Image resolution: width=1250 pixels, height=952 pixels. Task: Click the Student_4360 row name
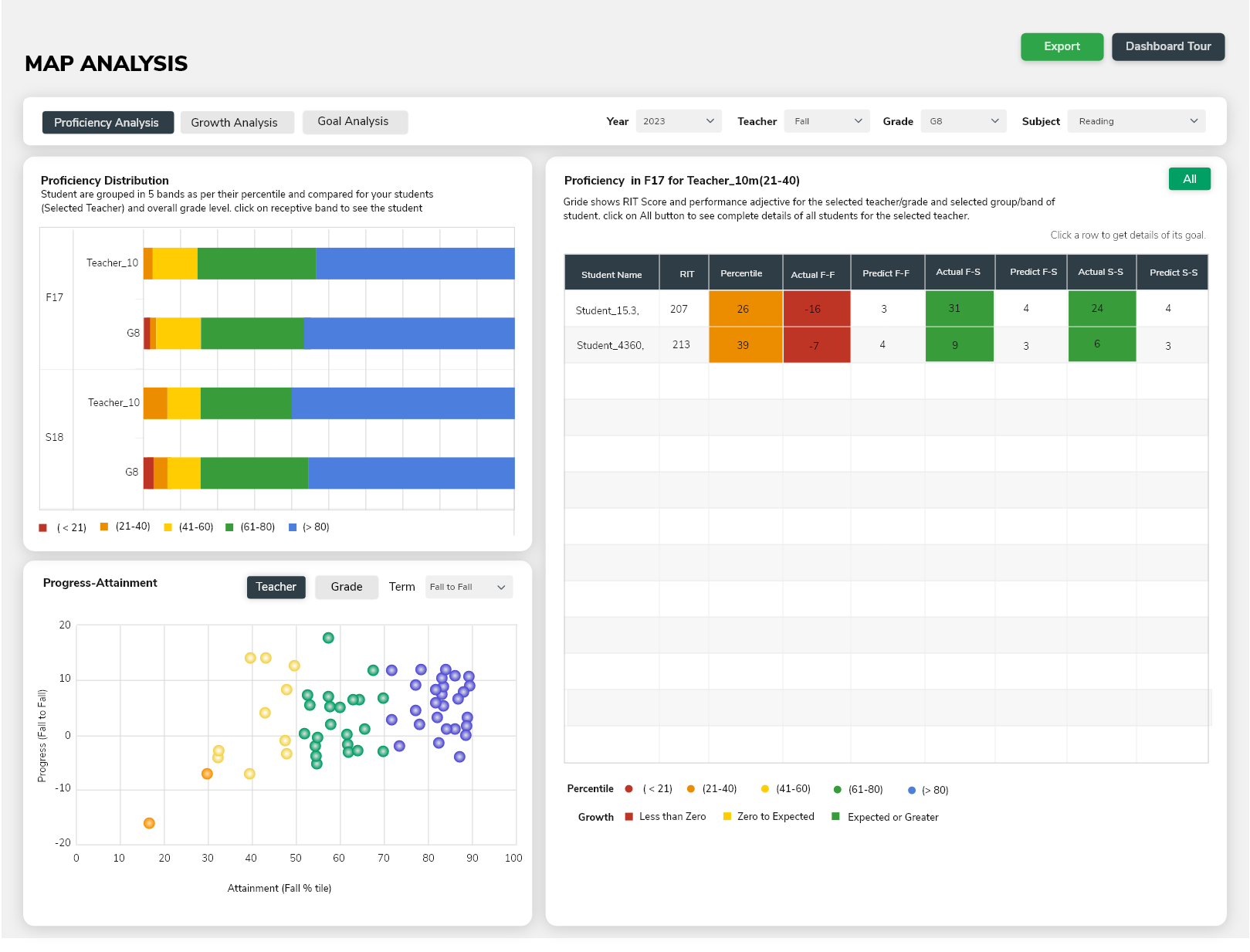(x=610, y=345)
